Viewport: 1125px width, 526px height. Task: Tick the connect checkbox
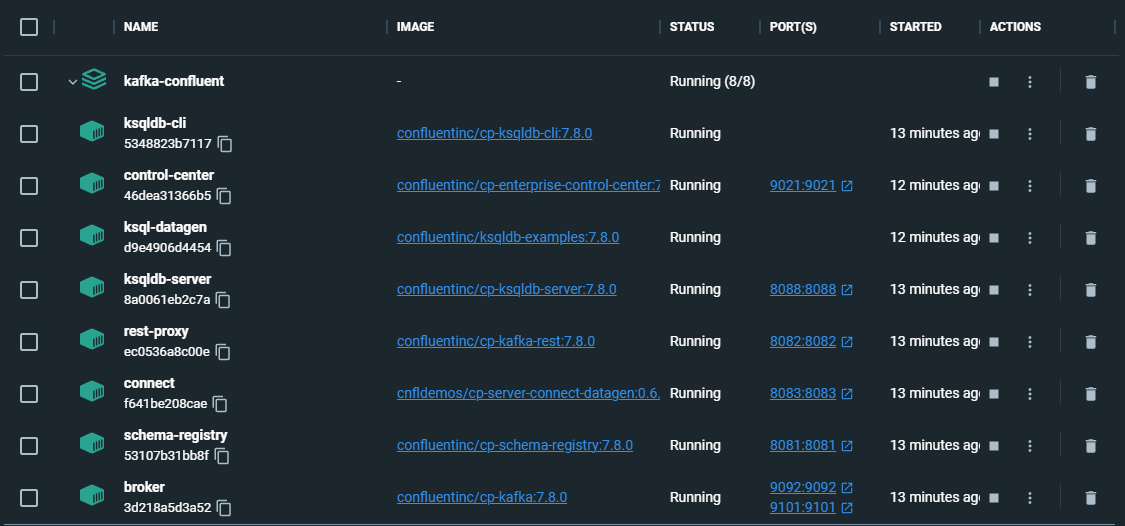(x=29, y=394)
